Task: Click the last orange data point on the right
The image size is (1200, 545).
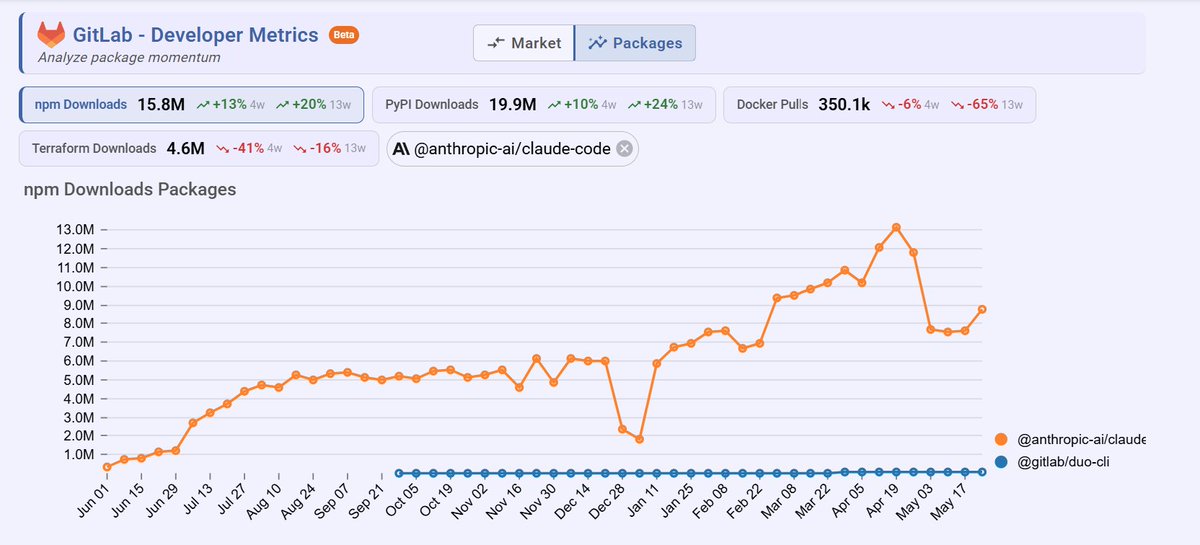Action: click(x=982, y=309)
